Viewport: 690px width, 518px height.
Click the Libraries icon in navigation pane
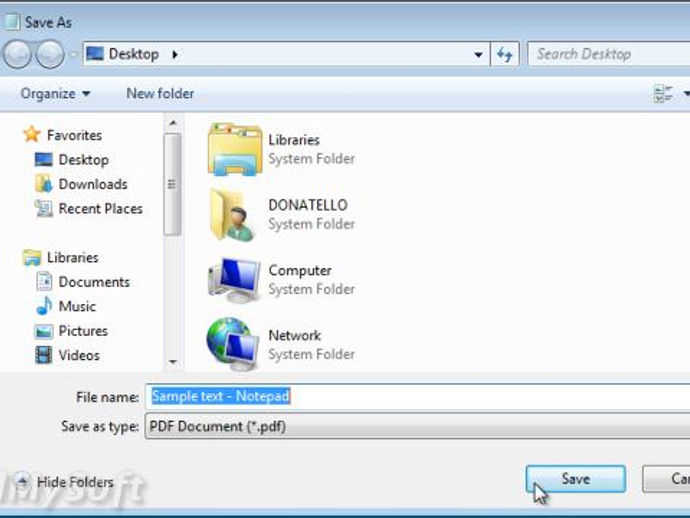point(32,257)
